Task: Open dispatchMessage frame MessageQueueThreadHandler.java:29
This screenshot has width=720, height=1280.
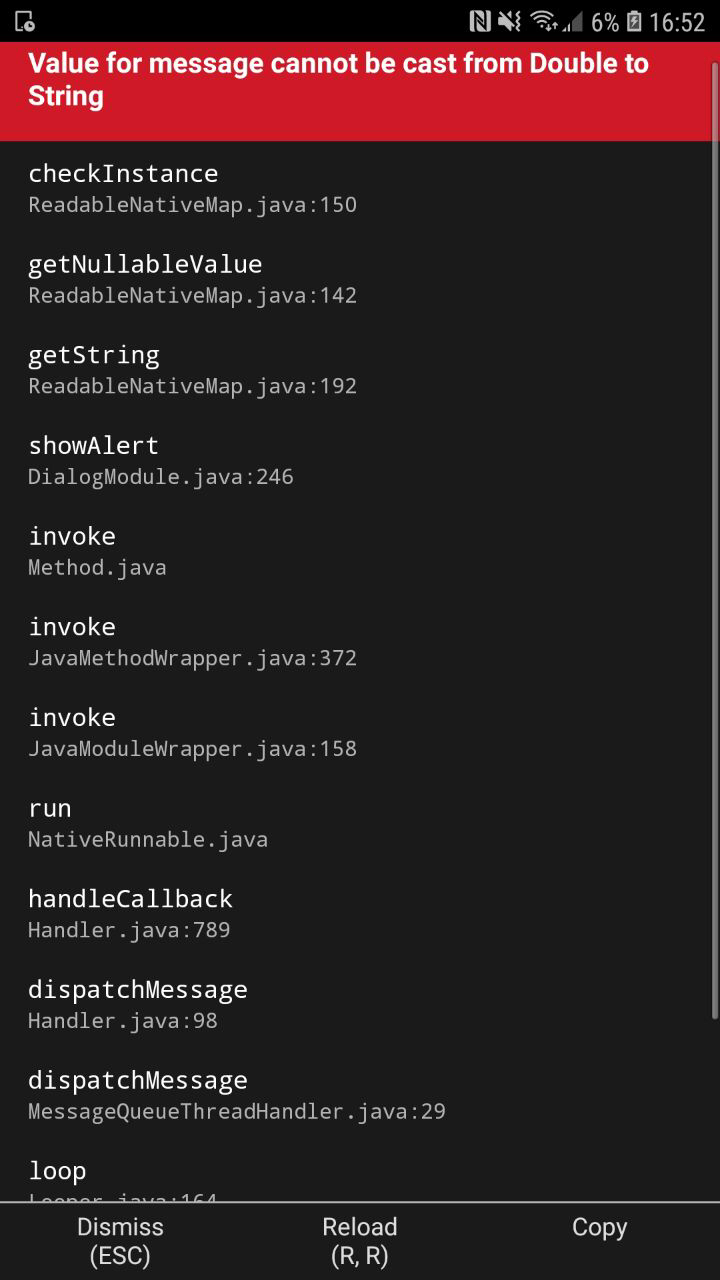Action: 360,1096
